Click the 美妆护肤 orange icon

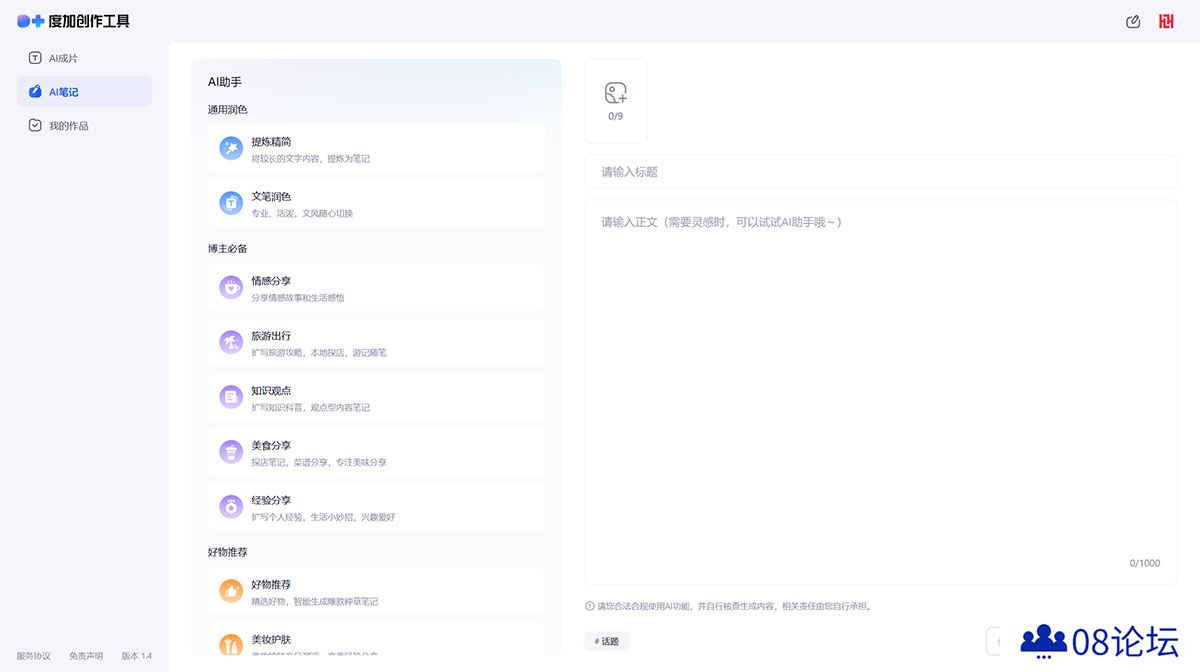pos(231,644)
